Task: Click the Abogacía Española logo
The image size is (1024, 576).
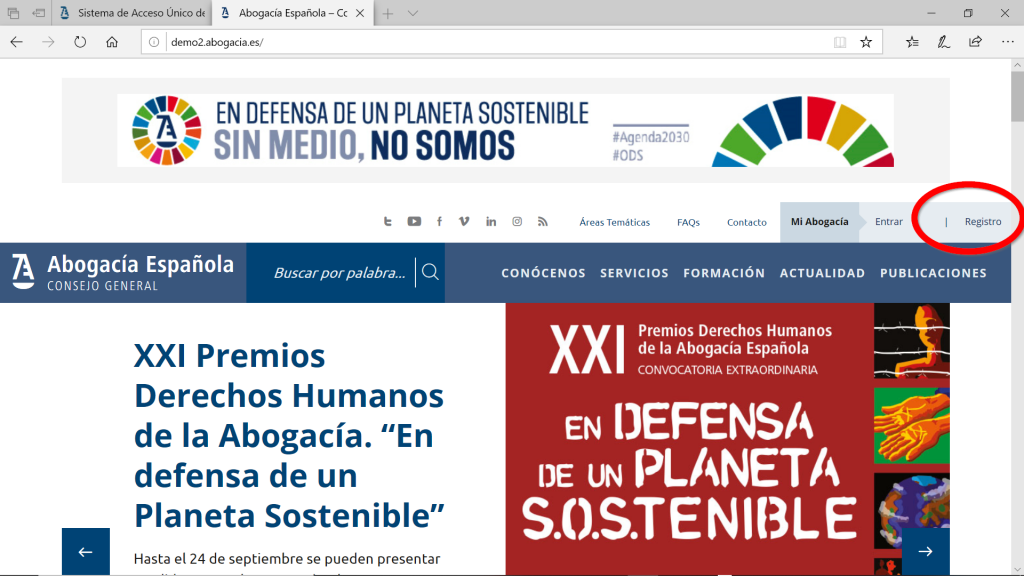Action: pyautogui.click(x=123, y=272)
